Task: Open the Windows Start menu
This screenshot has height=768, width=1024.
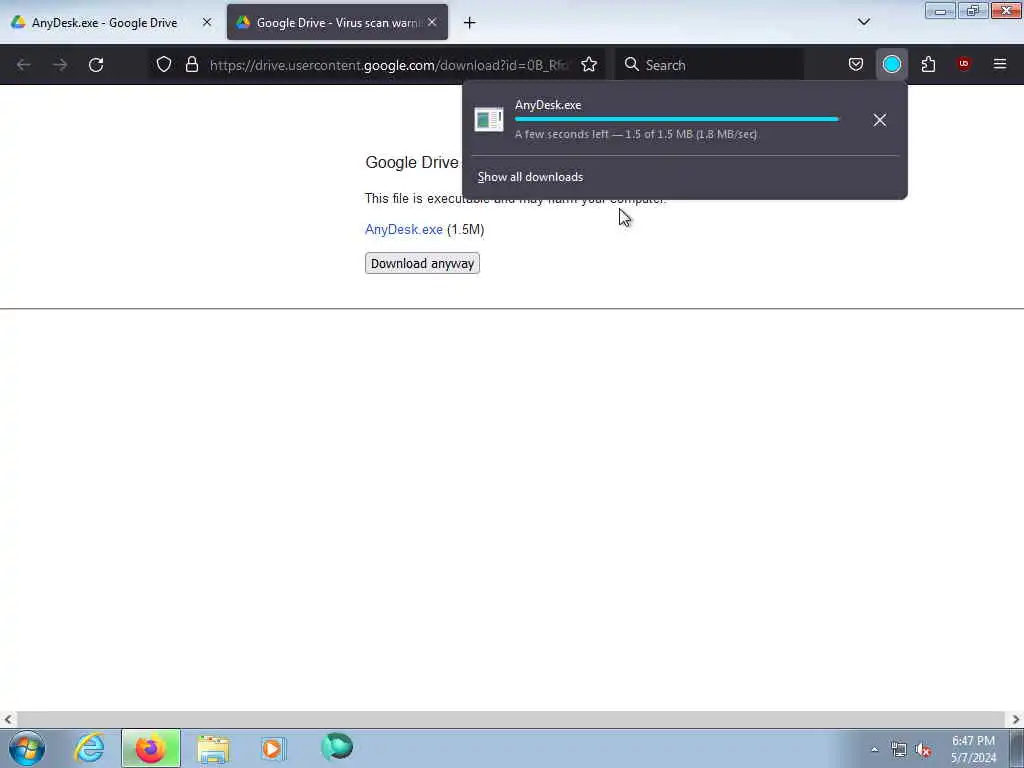Action: [x=27, y=748]
